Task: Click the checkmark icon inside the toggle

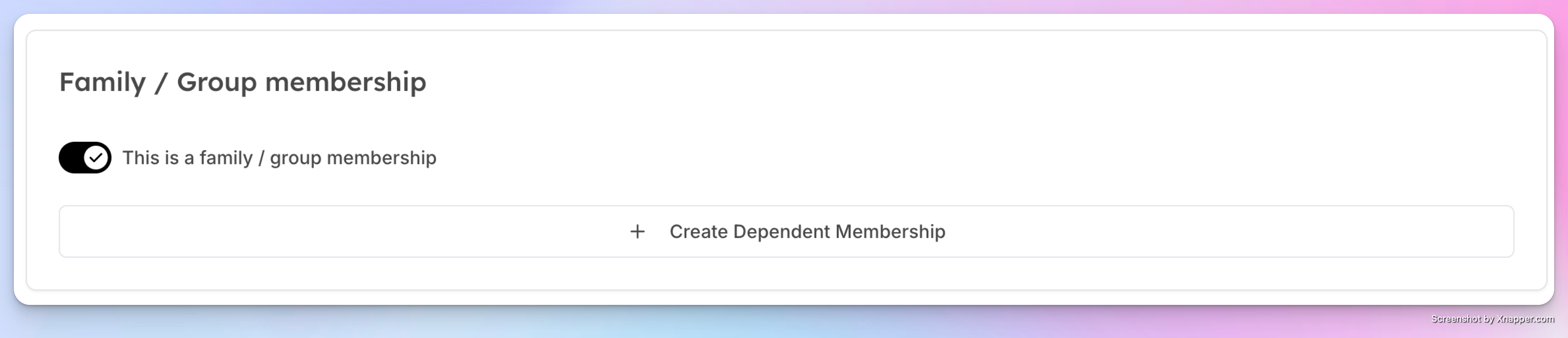Action: (x=96, y=158)
